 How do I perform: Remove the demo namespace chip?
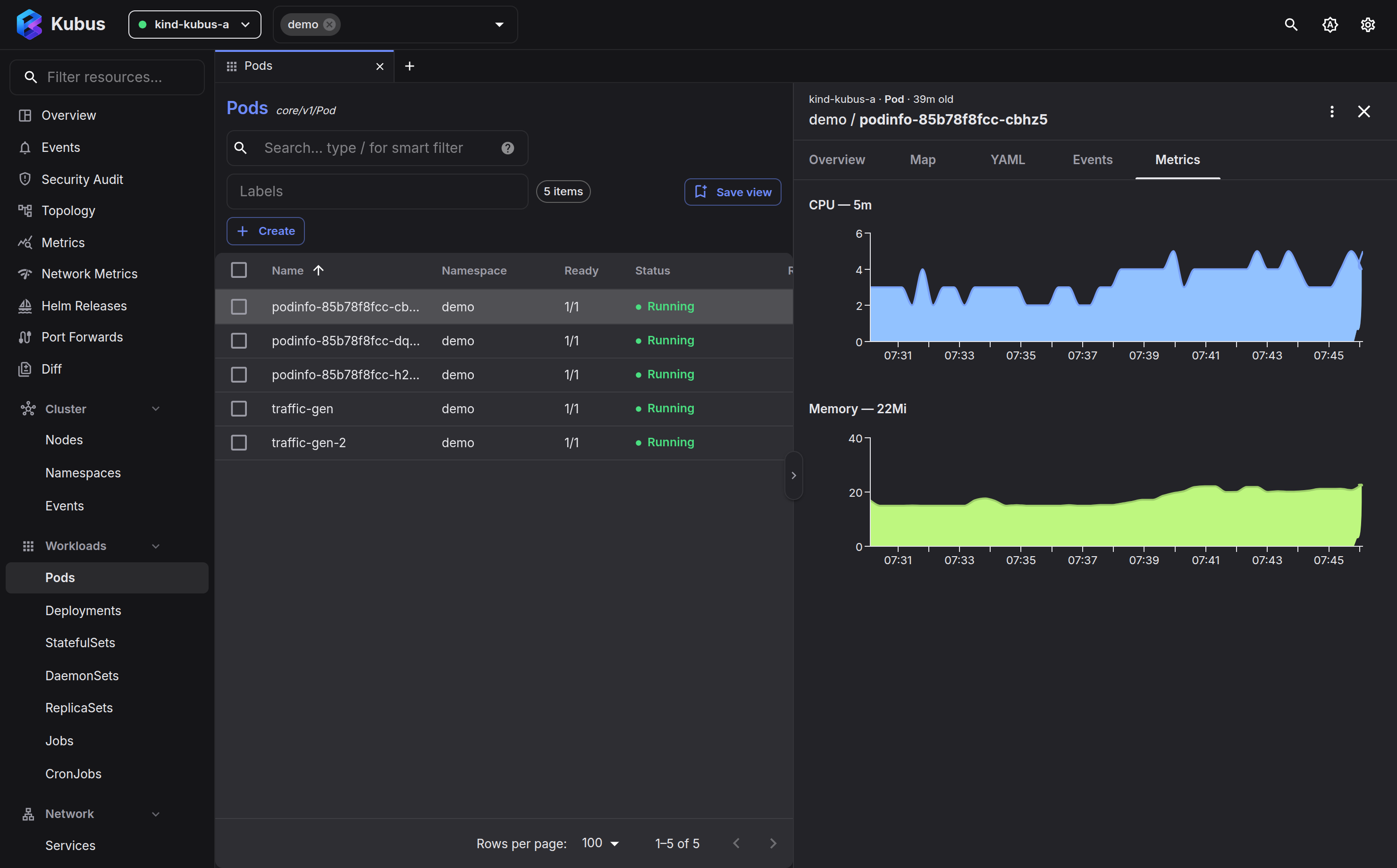pos(329,25)
